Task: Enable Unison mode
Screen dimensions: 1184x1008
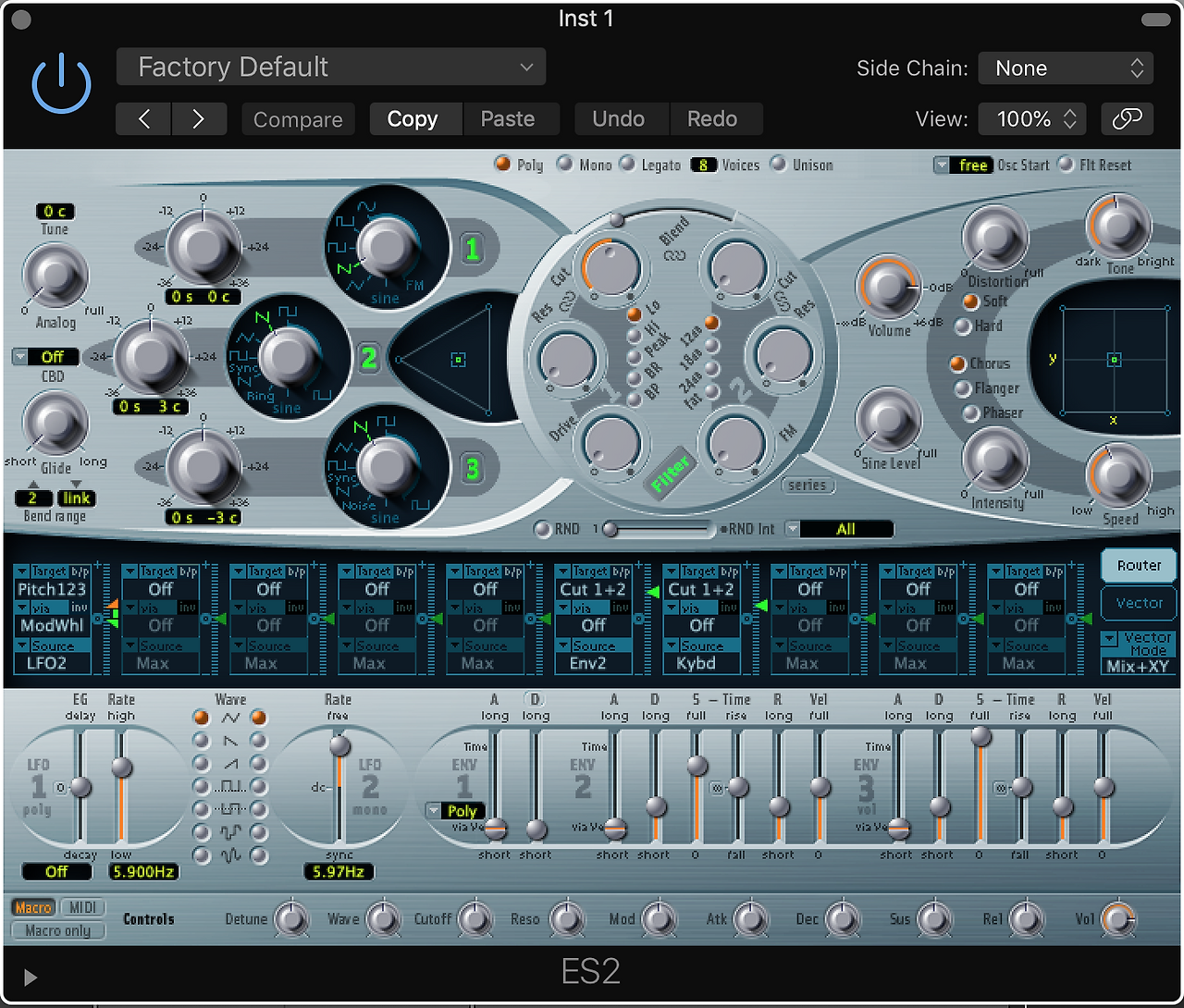Action: tap(778, 164)
